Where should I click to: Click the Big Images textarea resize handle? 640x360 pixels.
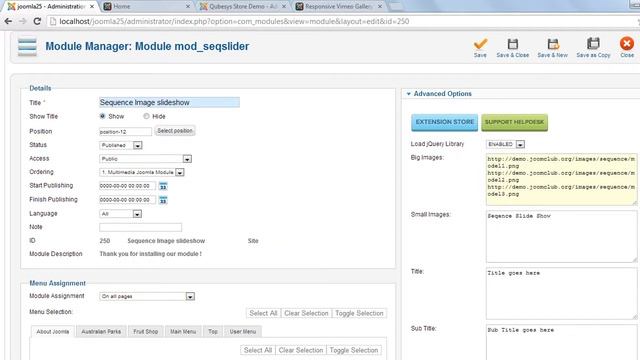[634, 203]
